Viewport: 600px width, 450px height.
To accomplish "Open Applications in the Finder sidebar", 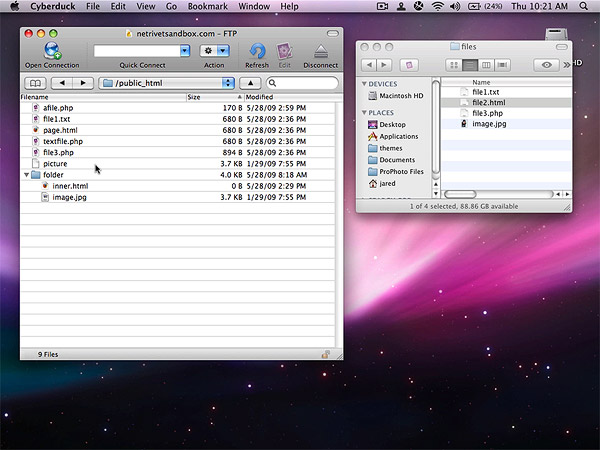I will click(393, 137).
